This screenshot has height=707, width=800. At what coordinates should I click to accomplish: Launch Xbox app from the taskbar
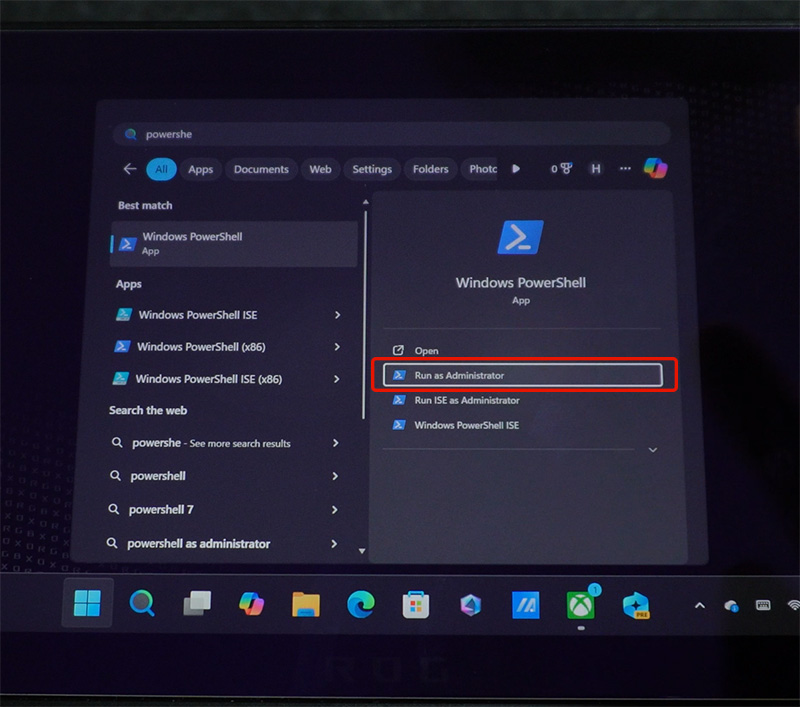[580, 604]
